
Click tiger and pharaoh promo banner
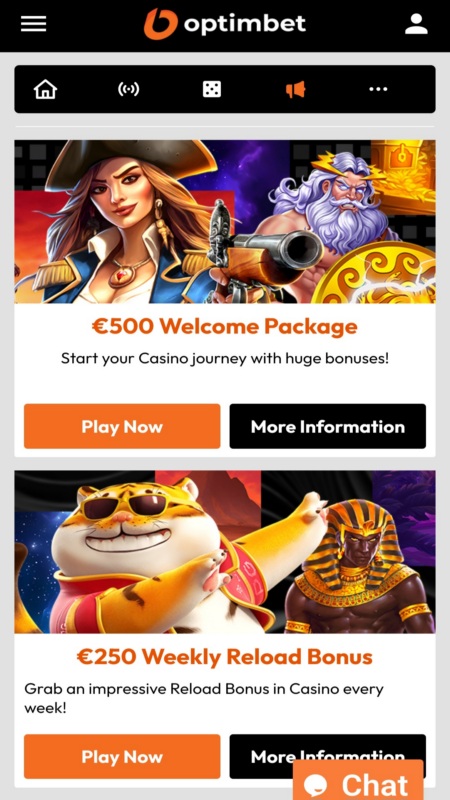pos(225,552)
